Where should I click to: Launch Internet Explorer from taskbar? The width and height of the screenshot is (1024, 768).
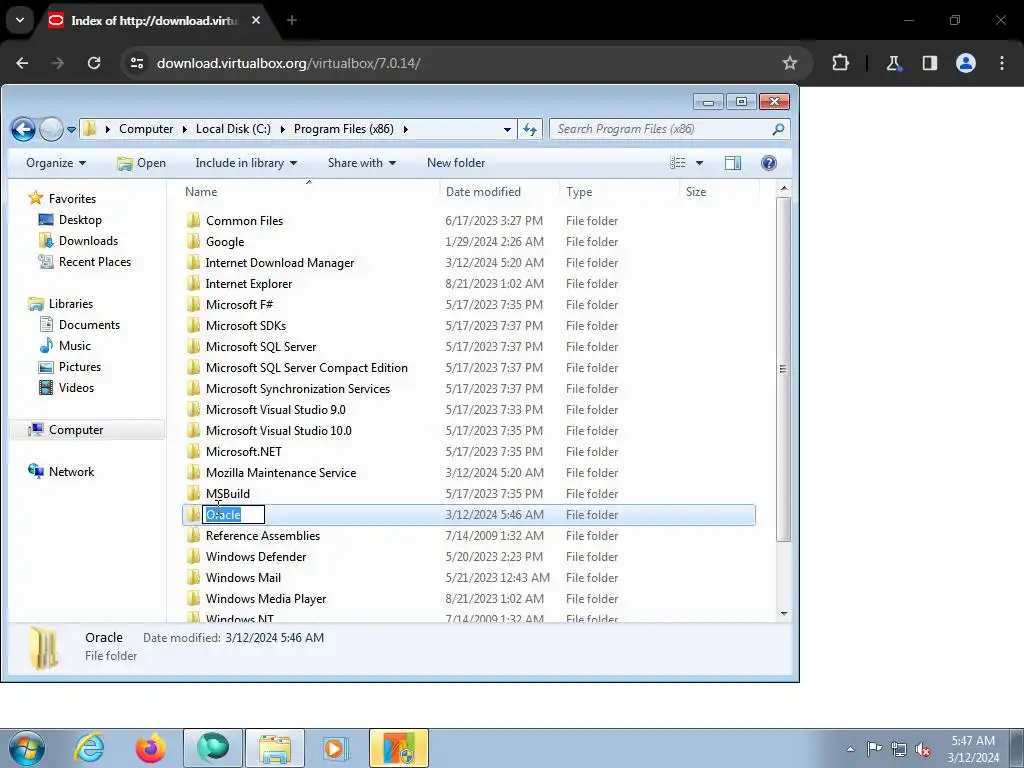point(89,748)
